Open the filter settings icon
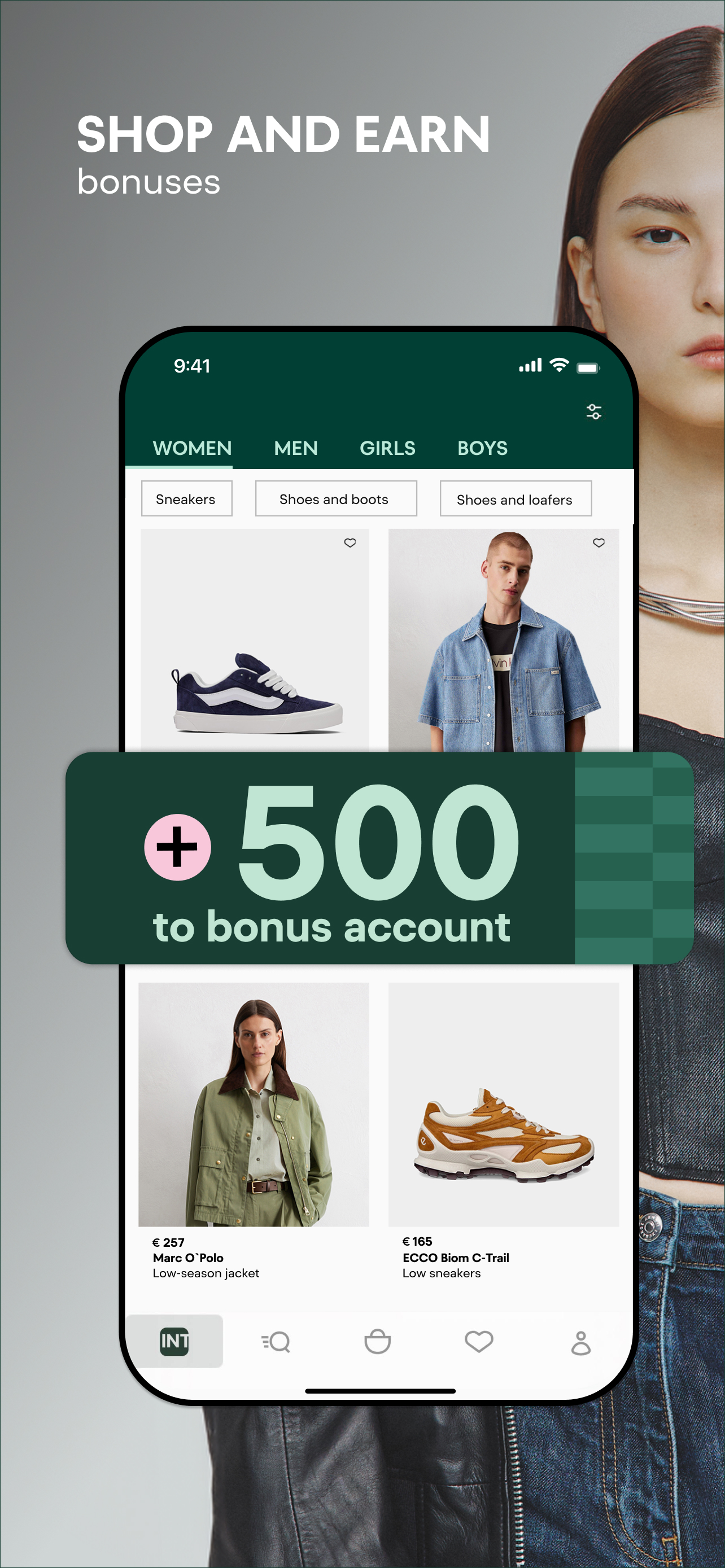Screen dimensions: 725x1568 pos(593,412)
